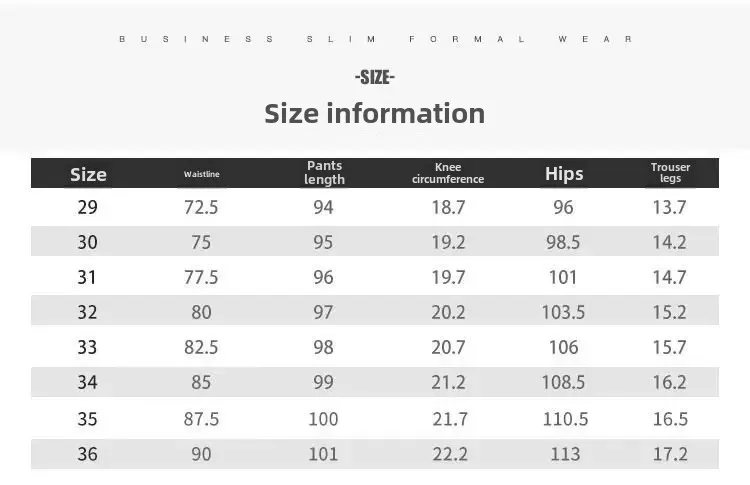This screenshot has height=485, width=750.
Task: Click the -SIZE- label above the heading
Action: point(375,77)
